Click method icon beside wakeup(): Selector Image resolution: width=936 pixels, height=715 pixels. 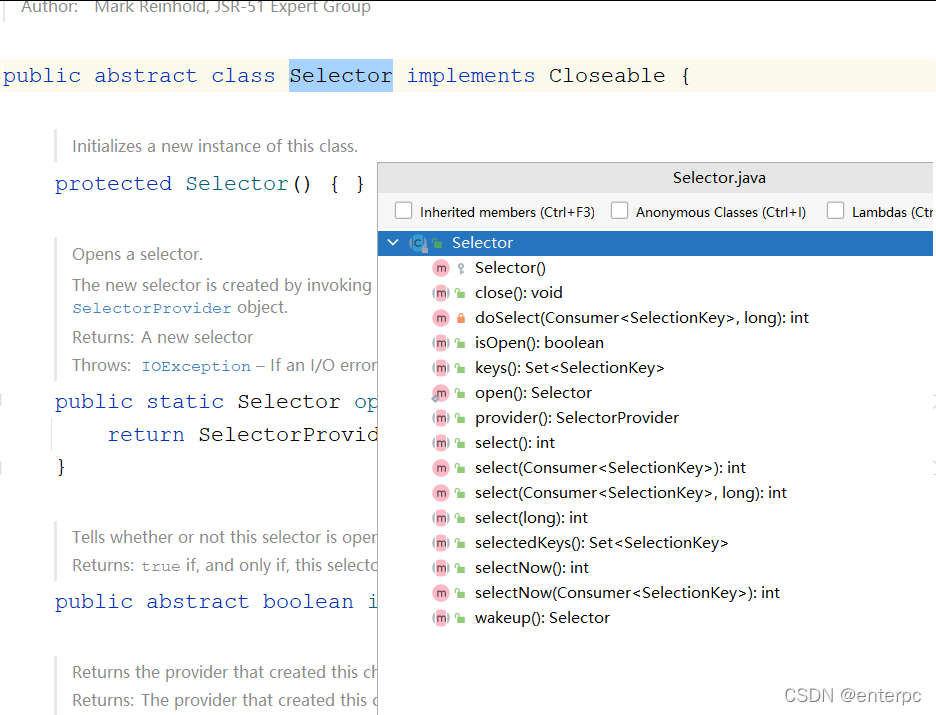(441, 618)
